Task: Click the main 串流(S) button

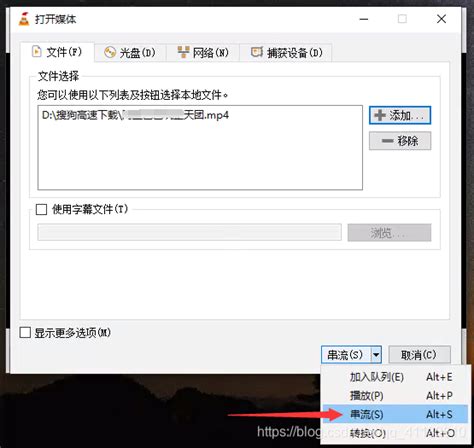Action: coord(346,355)
